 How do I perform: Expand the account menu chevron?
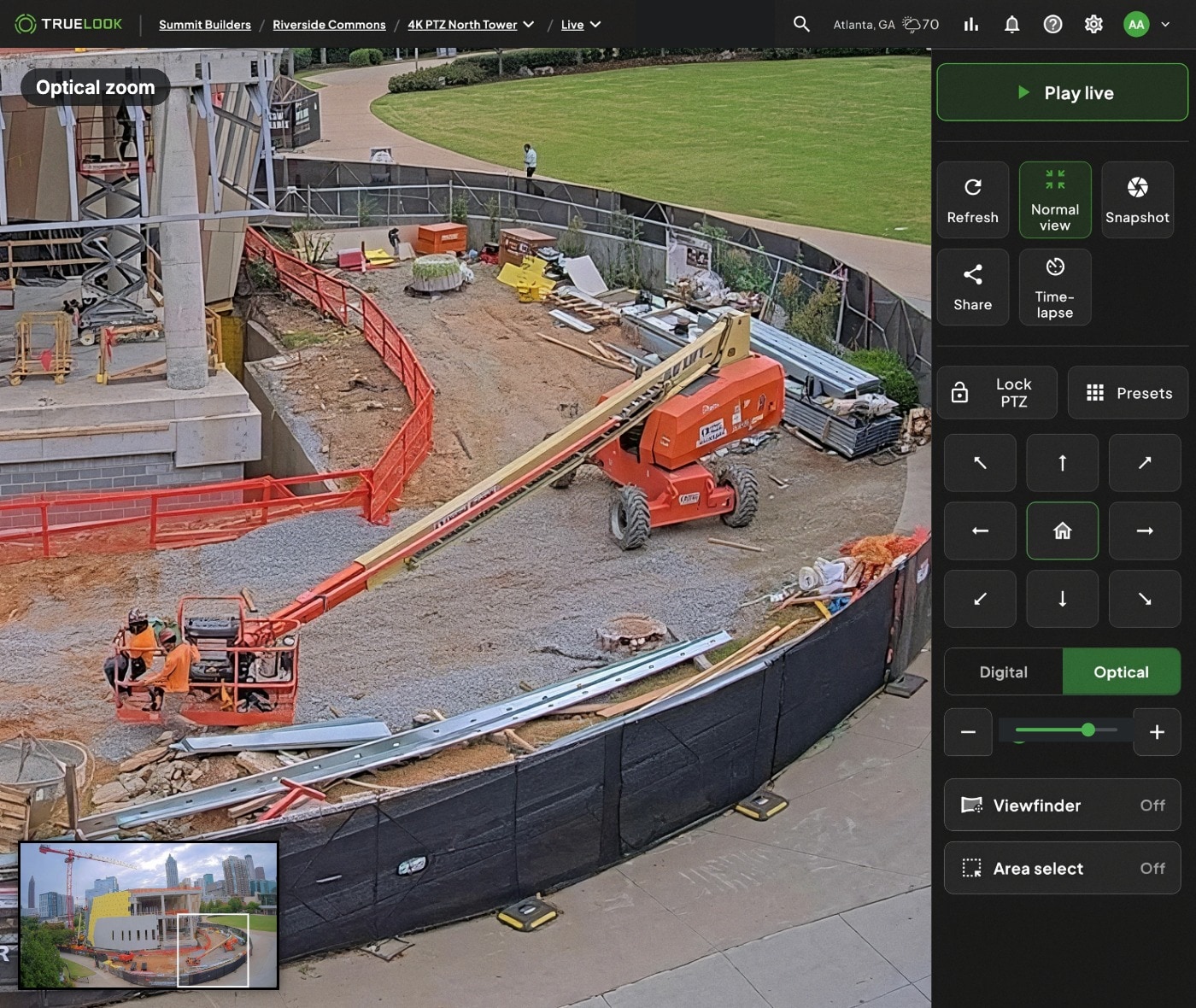1165,25
